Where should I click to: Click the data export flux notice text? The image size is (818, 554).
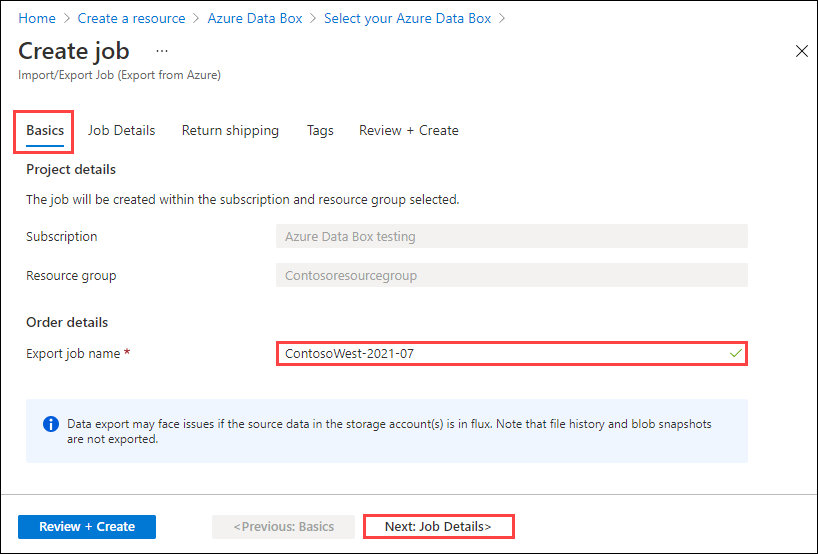pyautogui.click(x=389, y=431)
